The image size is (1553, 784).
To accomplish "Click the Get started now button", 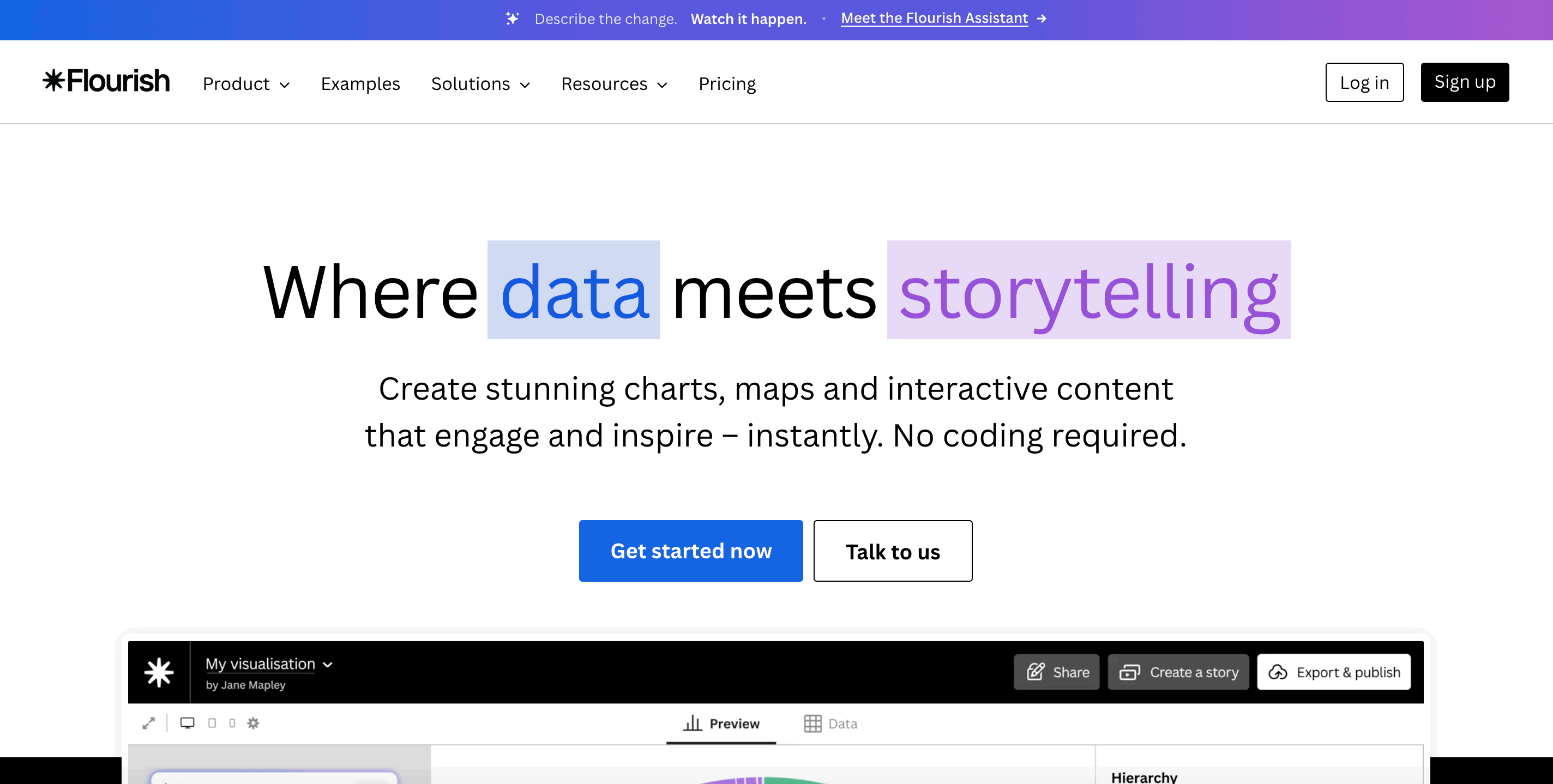I will click(x=691, y=551).
